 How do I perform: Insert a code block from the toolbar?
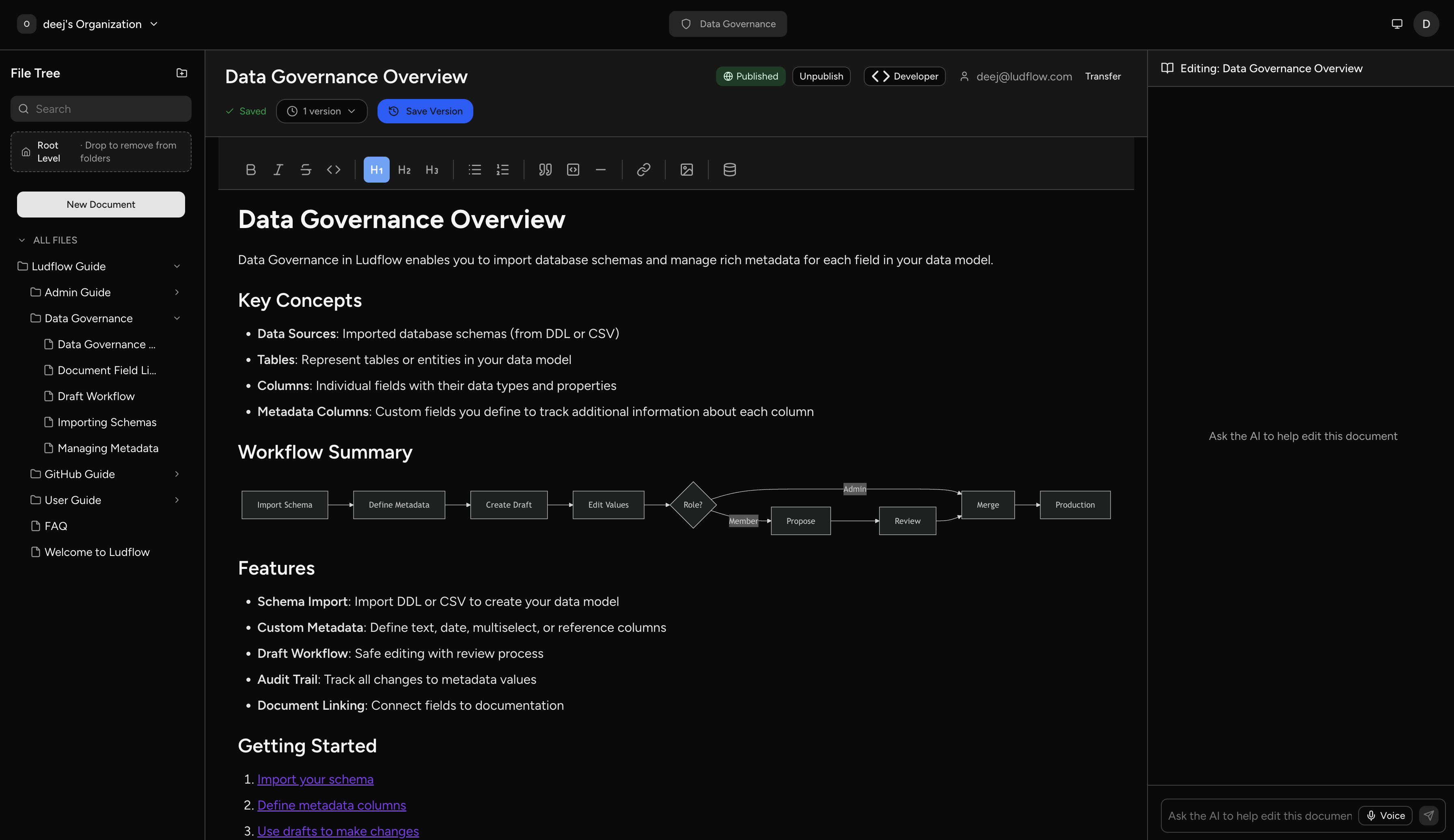(573, 169)
